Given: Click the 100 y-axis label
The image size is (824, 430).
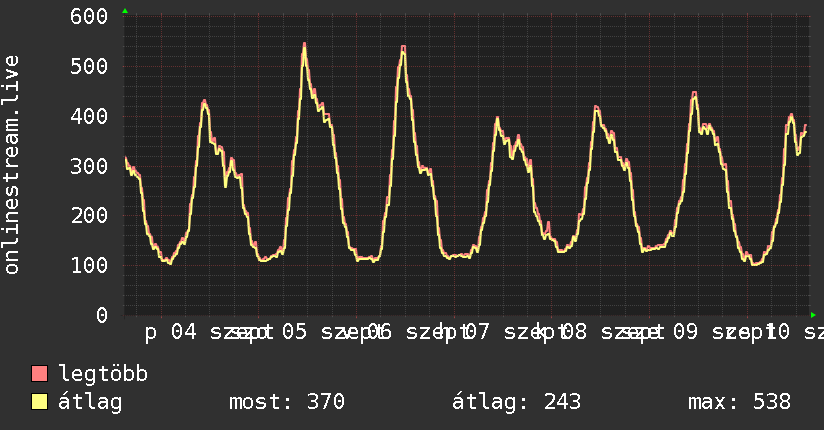Looking at the screenshot, I should pyautogui.click(x=89, y=265).
